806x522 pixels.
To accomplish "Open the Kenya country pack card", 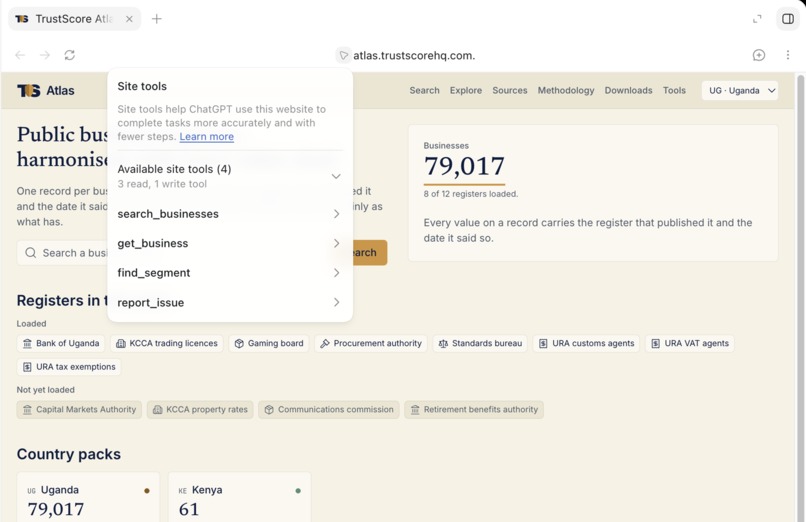I will pyautogui.click(x=240, y=497).
